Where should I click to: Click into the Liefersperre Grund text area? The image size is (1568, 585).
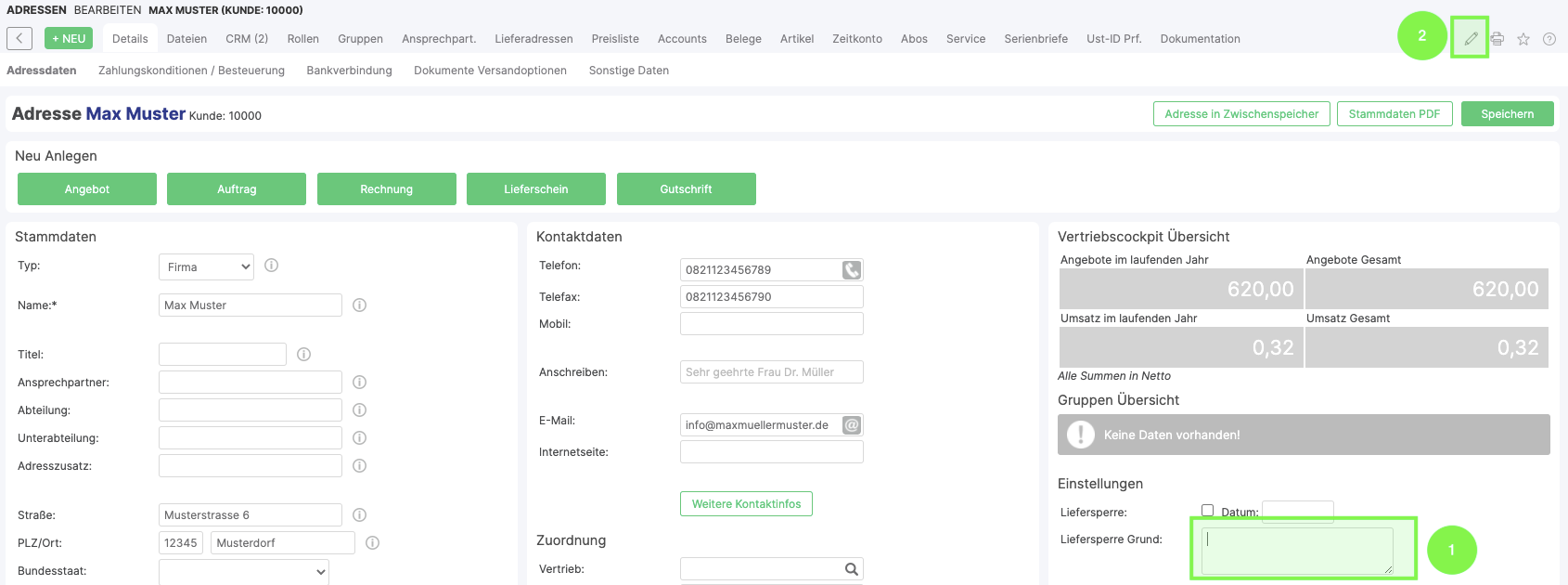(1297, 551)
